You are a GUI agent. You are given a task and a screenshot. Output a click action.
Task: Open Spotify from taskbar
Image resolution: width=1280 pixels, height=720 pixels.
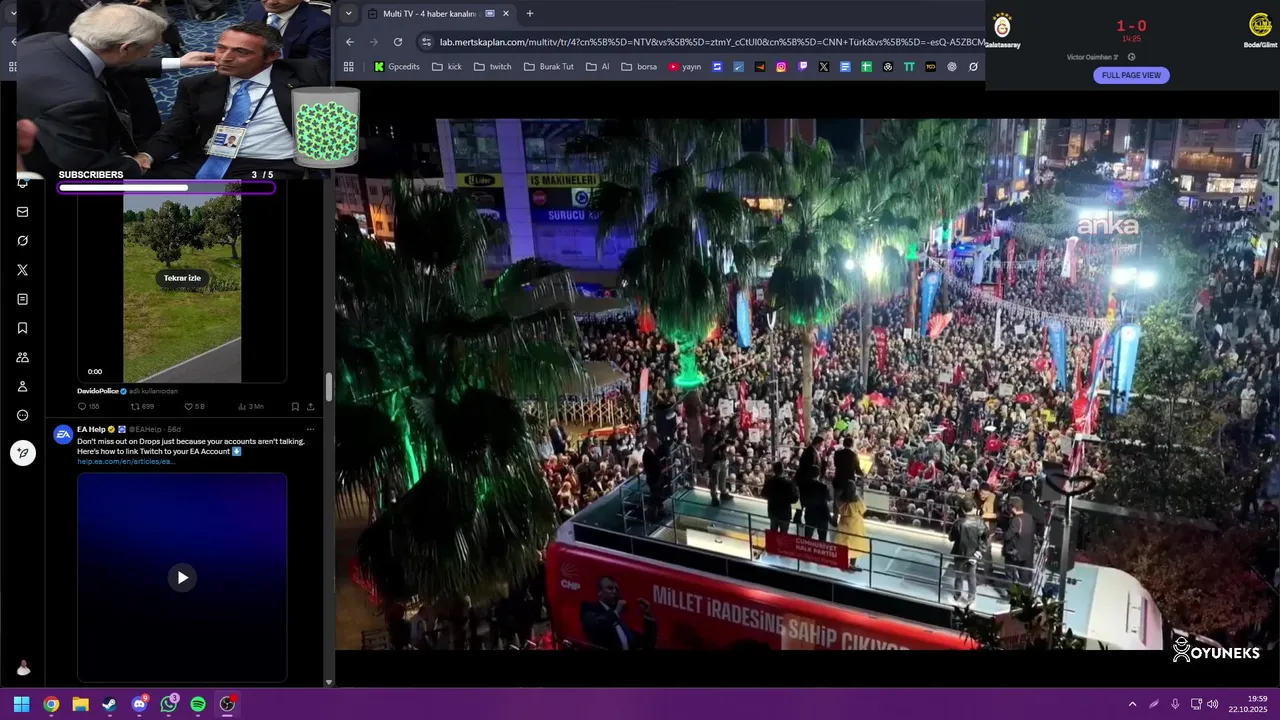198,704
